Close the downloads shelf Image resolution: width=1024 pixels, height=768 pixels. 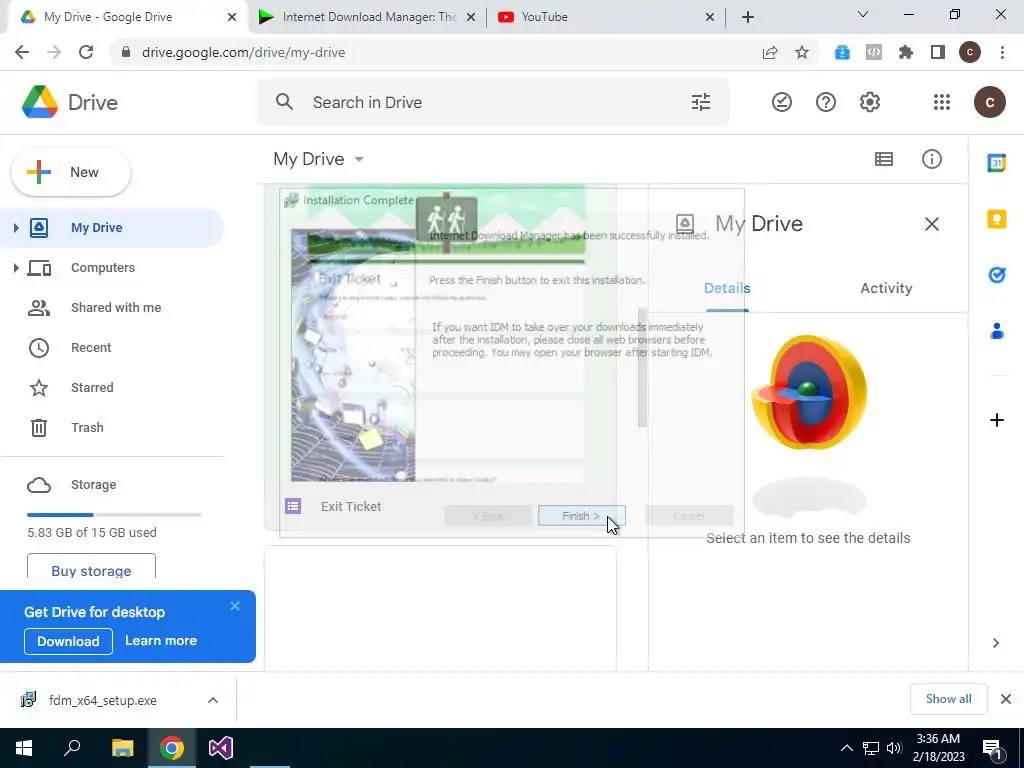point(1006,699)
